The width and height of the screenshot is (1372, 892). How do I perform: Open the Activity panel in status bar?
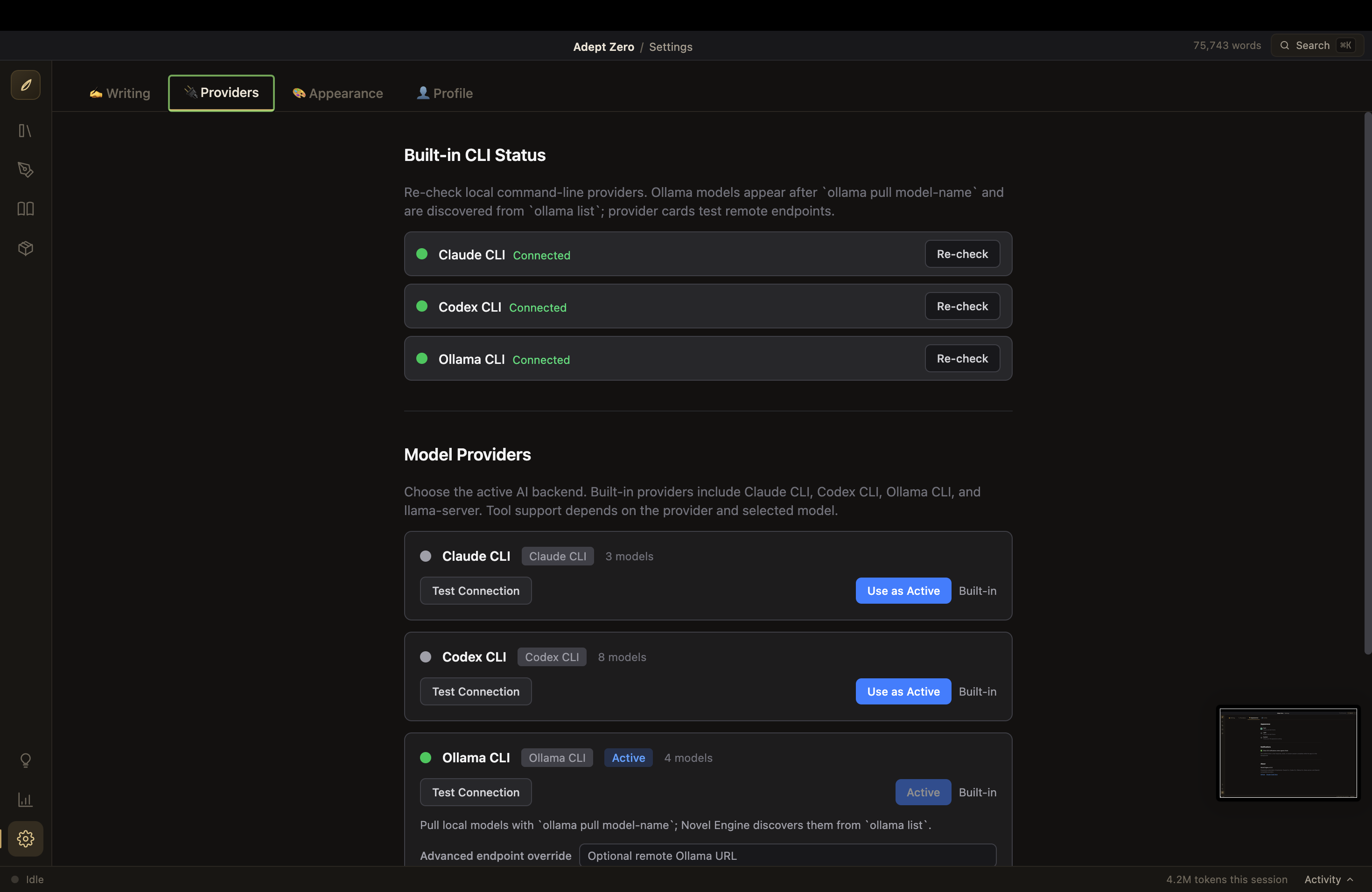(1328, 879)
